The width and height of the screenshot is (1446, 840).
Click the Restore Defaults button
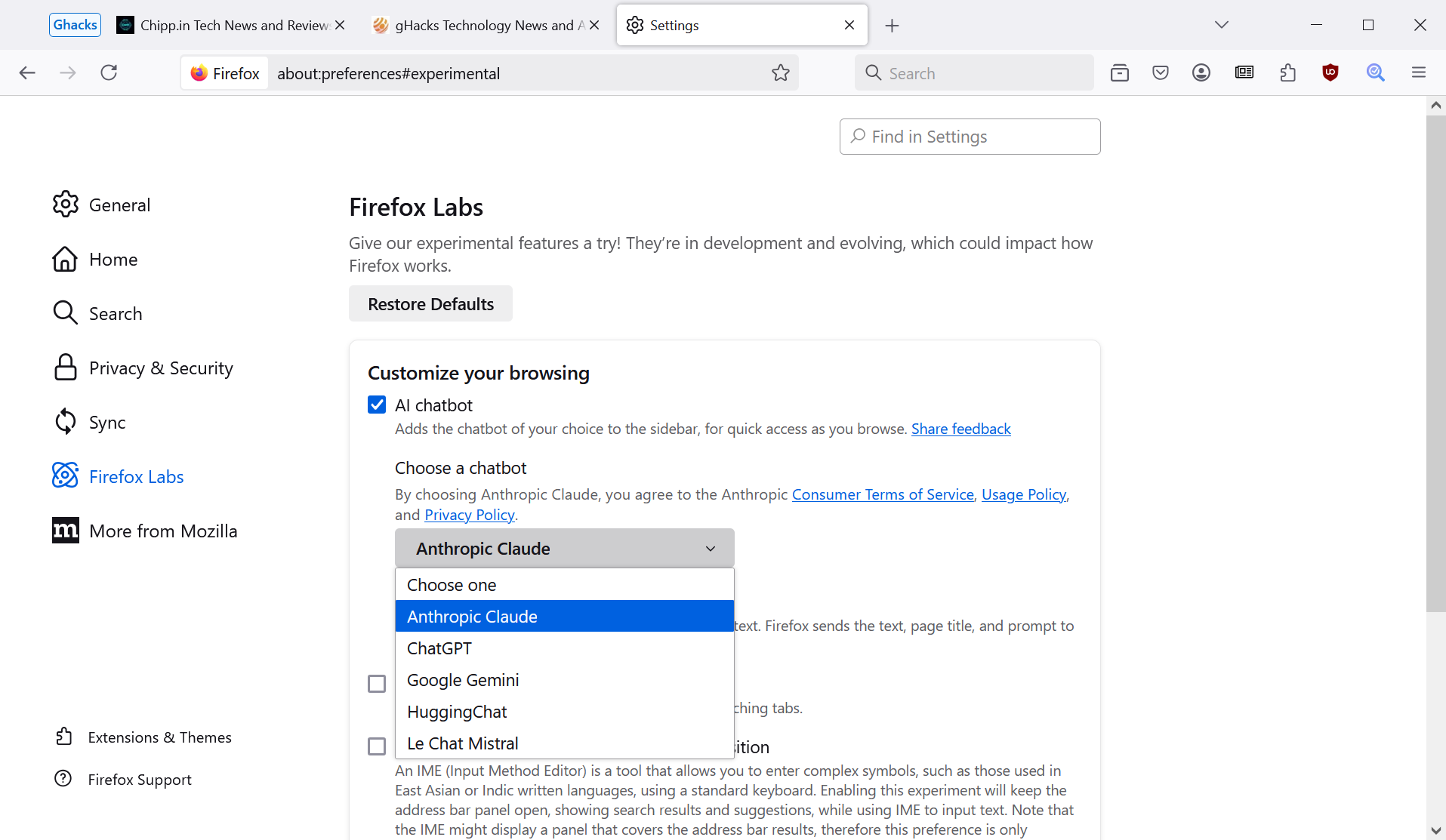tap(430, 303)
